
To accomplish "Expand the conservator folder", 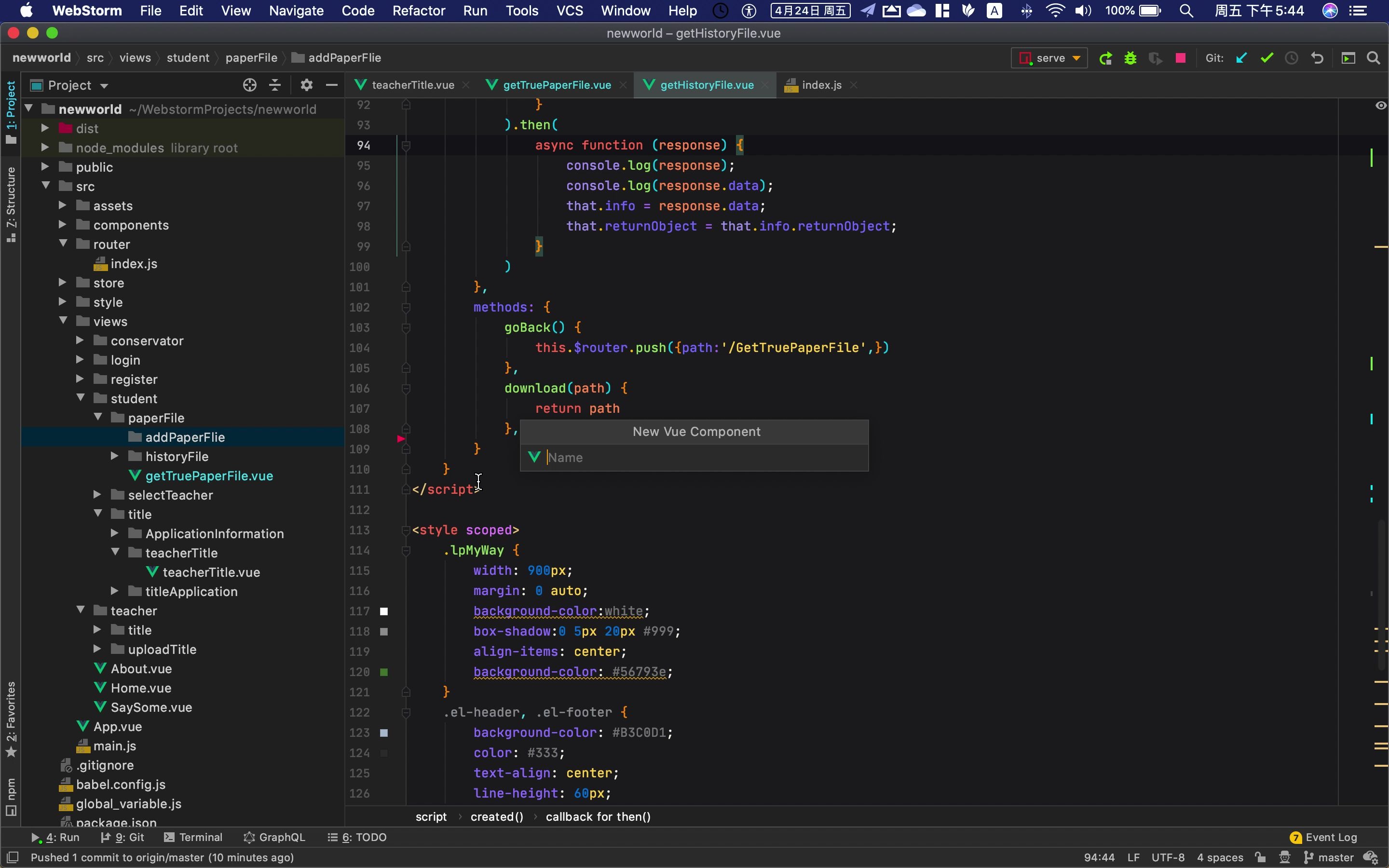I will (80, 340).
